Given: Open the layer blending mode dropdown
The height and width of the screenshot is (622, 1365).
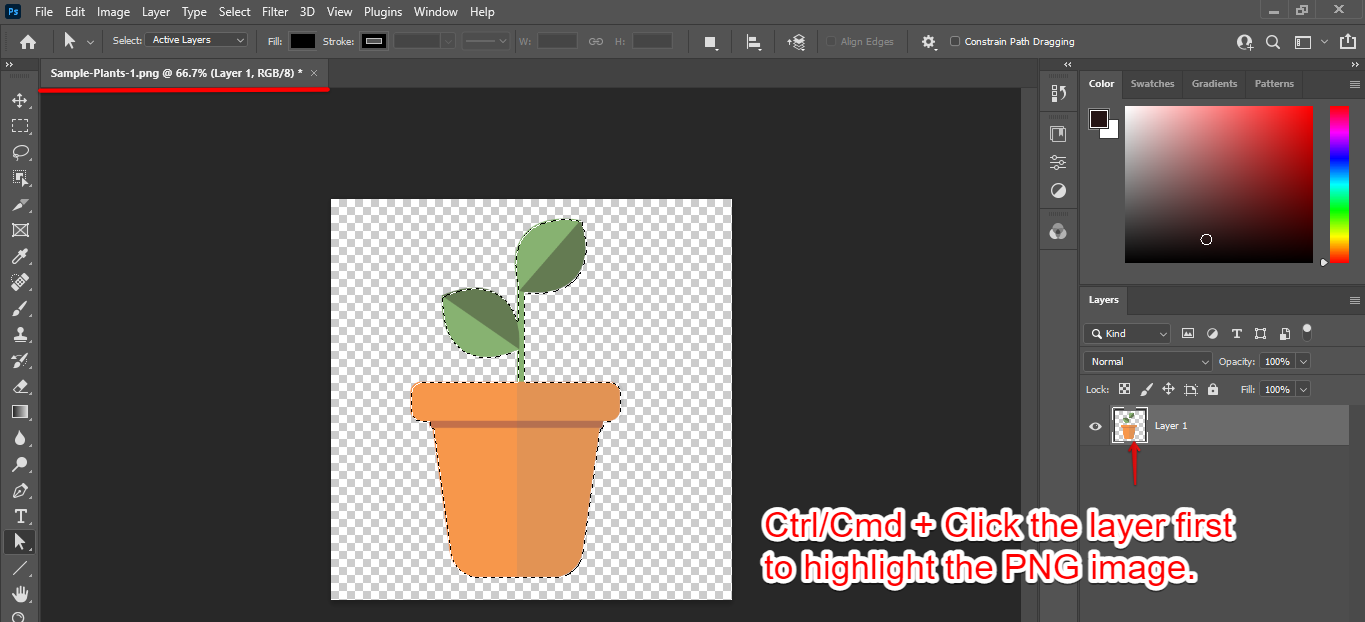Looking at the screenshot, I should click(x=1146, y=361).
